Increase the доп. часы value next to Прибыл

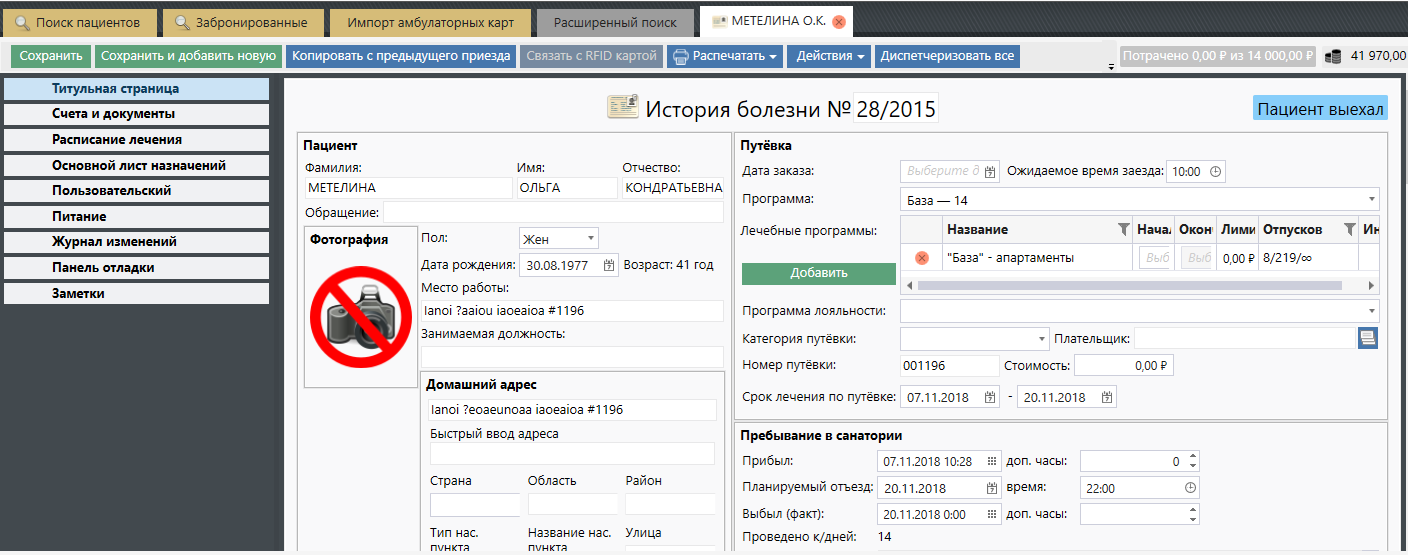click(1191, 457)
